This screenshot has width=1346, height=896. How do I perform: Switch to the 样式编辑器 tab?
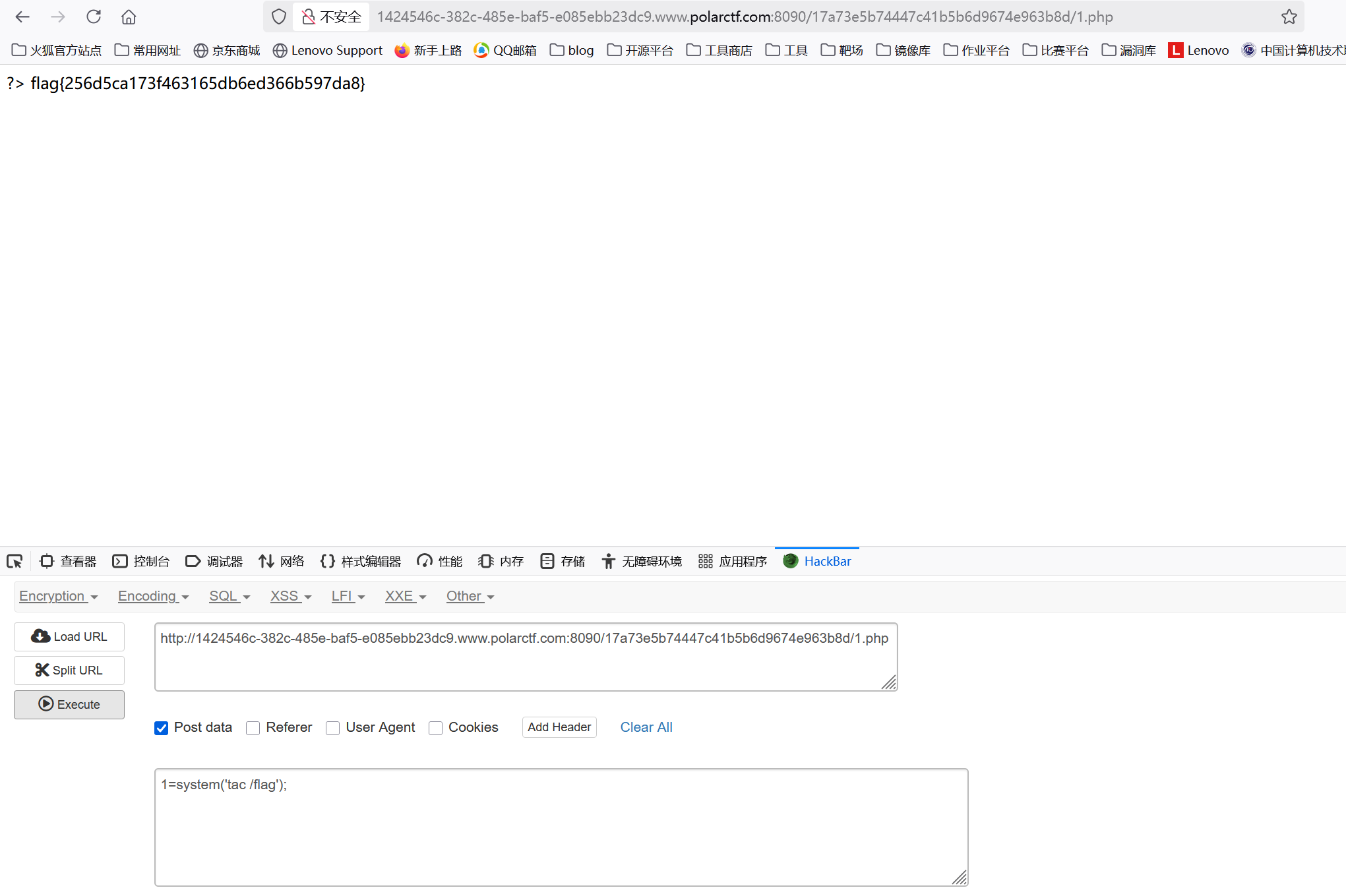tap(361, 561)
